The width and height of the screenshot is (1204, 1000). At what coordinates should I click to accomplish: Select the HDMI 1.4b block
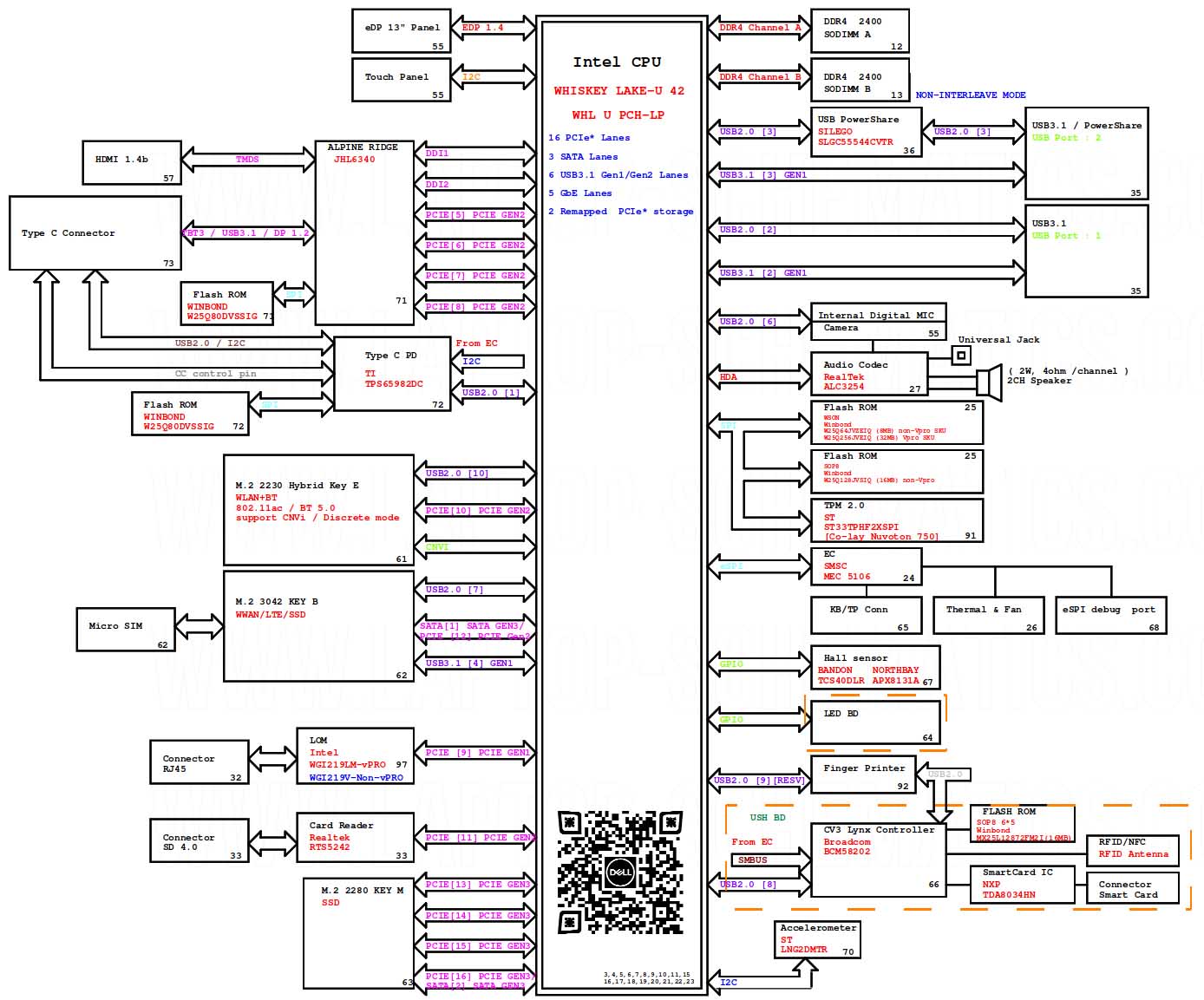click(132, 162)
